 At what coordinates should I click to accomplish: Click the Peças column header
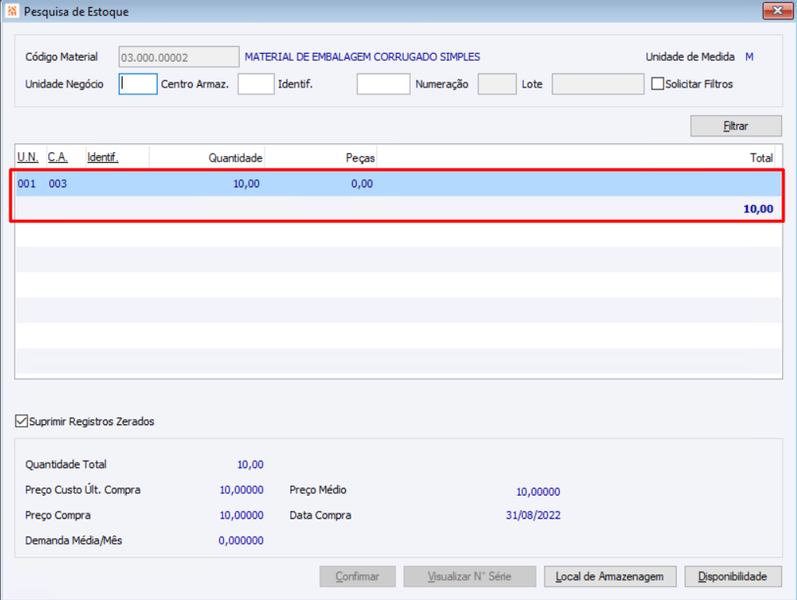360,158
